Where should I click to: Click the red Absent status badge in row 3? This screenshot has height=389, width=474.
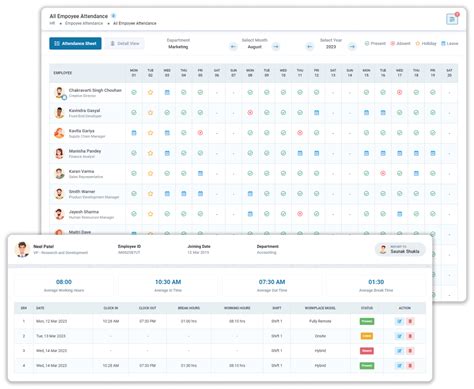coord(367,351)
